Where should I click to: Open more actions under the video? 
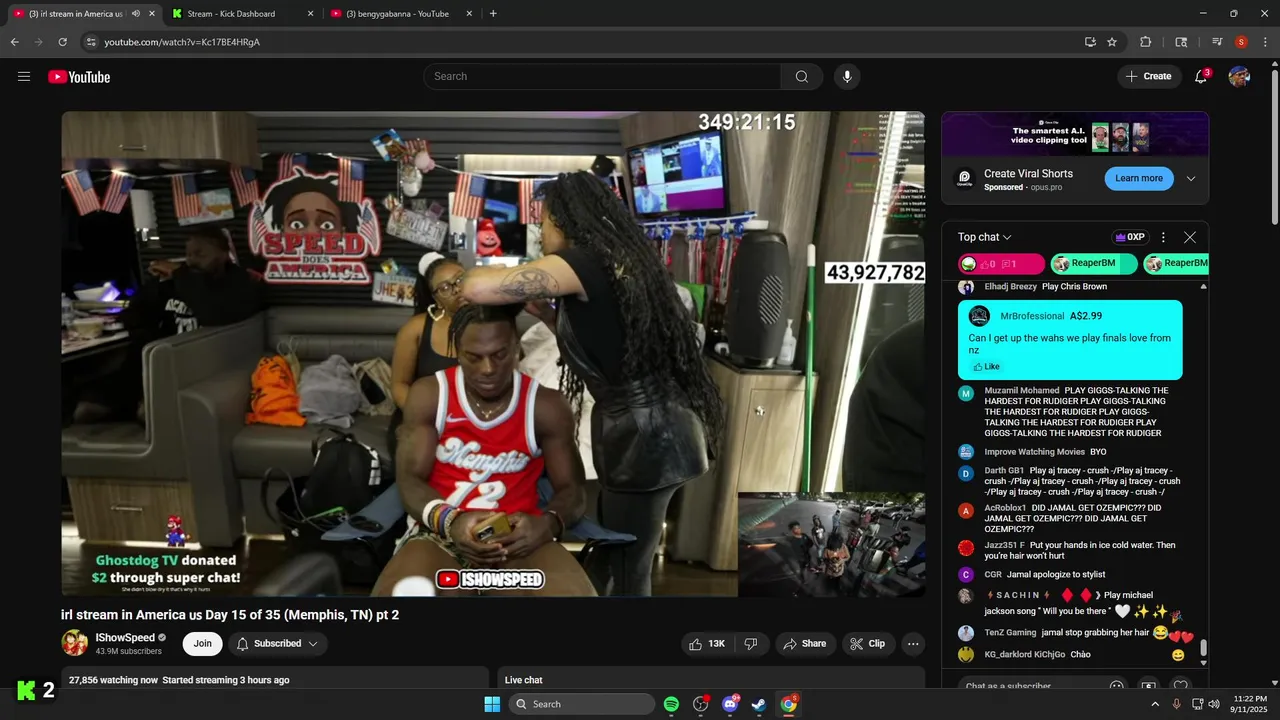(913, 644)
